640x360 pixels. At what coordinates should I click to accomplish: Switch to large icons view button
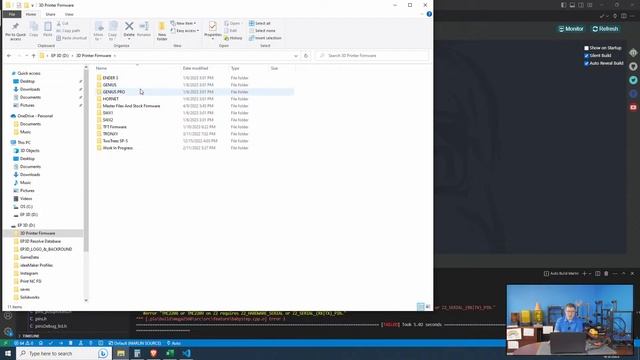(x=428, y=307)
